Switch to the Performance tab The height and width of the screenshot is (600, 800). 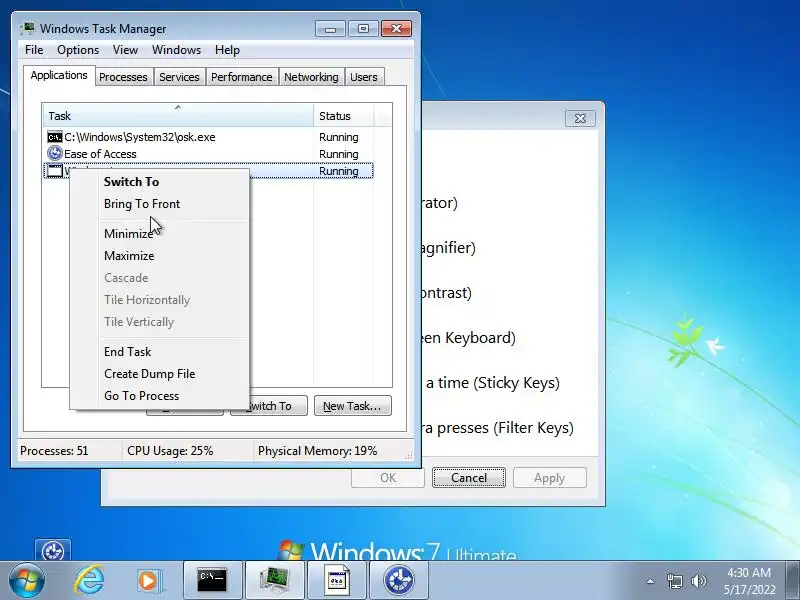[241, 77]
